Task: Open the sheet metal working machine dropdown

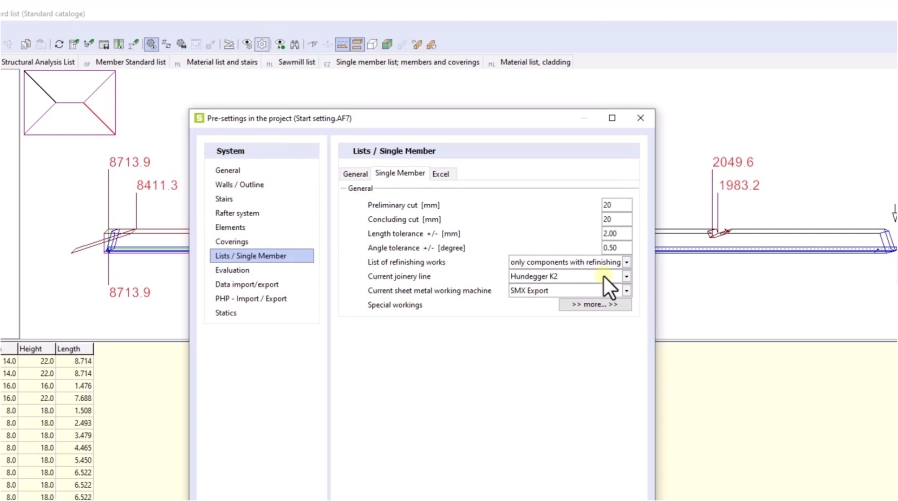Action: pos(626,291)
